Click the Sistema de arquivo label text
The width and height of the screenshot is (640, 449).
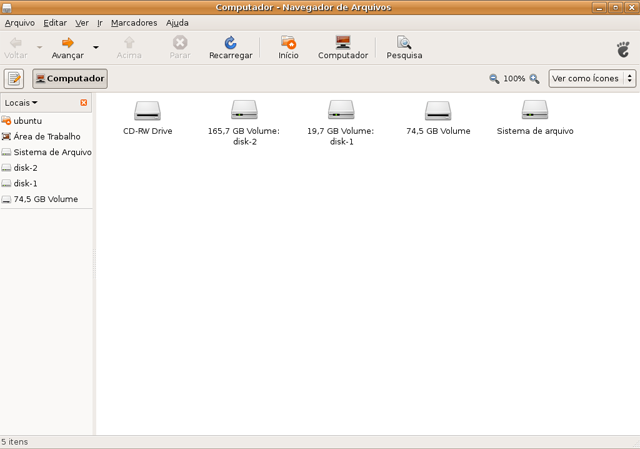pyautogui.click(x=535, y=131)
